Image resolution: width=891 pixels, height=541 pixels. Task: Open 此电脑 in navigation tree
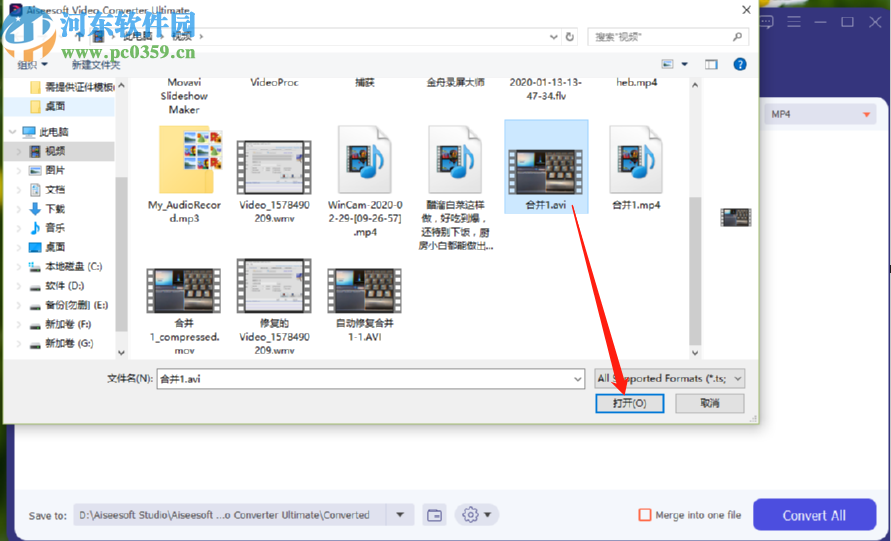(53, 132)
